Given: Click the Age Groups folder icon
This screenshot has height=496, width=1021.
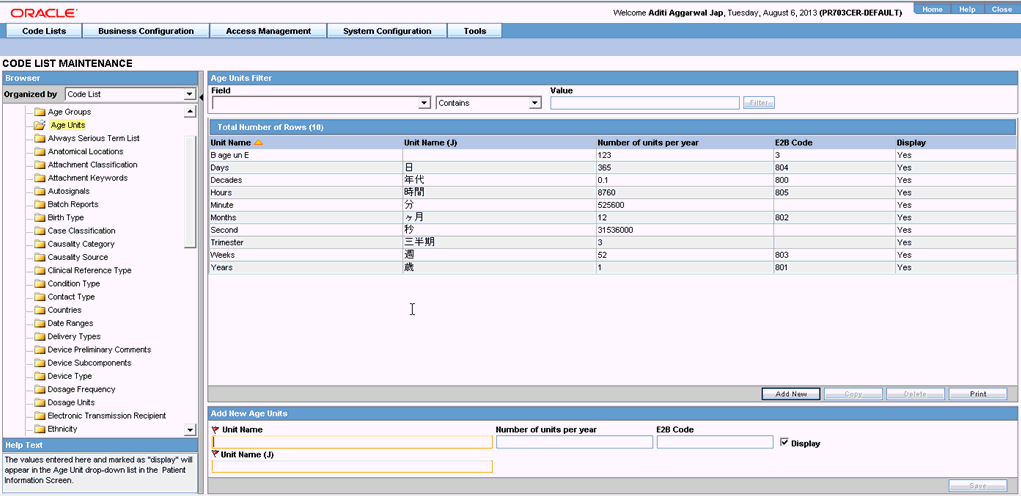Looking at the screenshot, I should 39,112.
